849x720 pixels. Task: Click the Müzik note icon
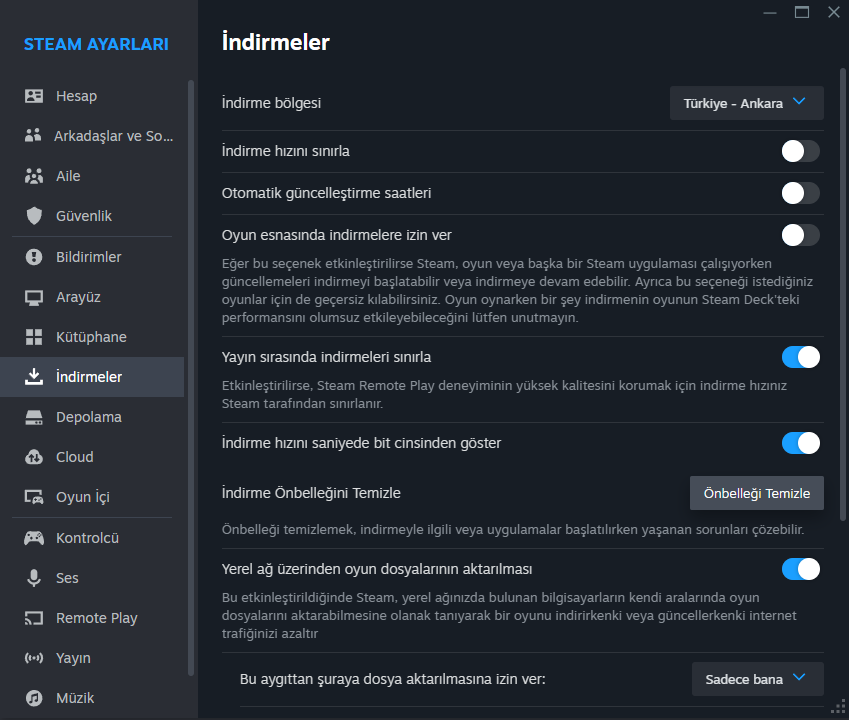click(34, 698)
